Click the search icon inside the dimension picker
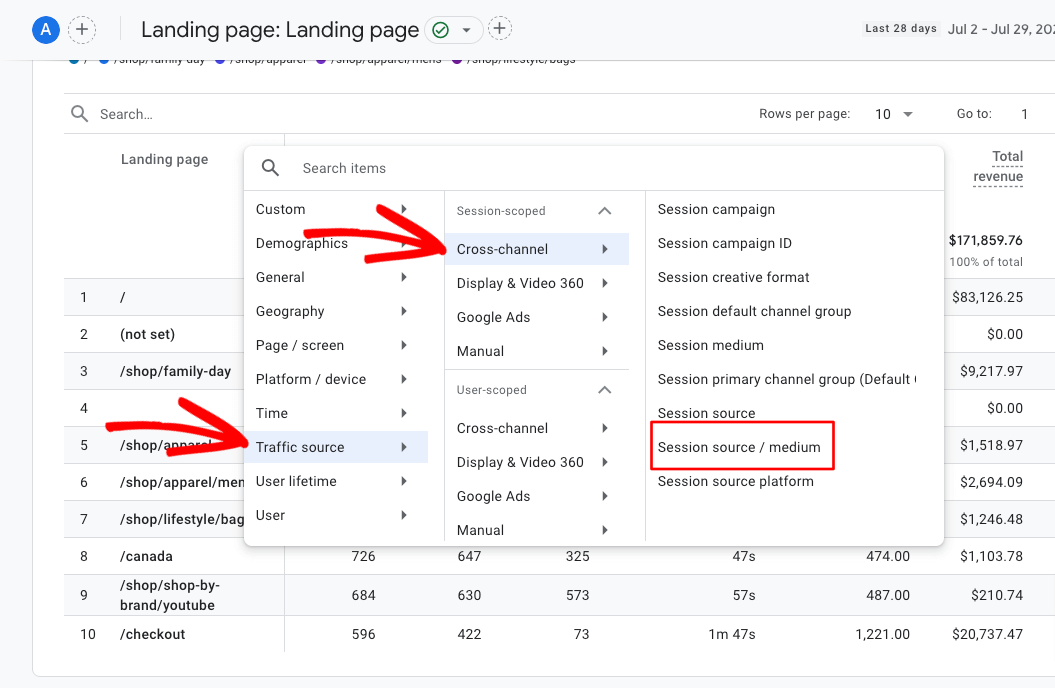Image resolution: width=1055 pixels, height=688 pixels. pos(270,168)
